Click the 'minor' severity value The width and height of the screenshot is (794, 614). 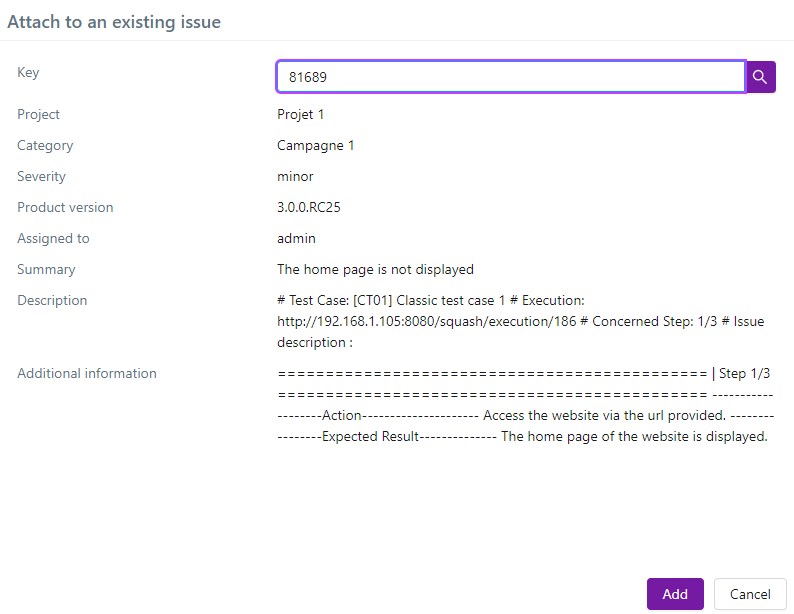[295, 176]
